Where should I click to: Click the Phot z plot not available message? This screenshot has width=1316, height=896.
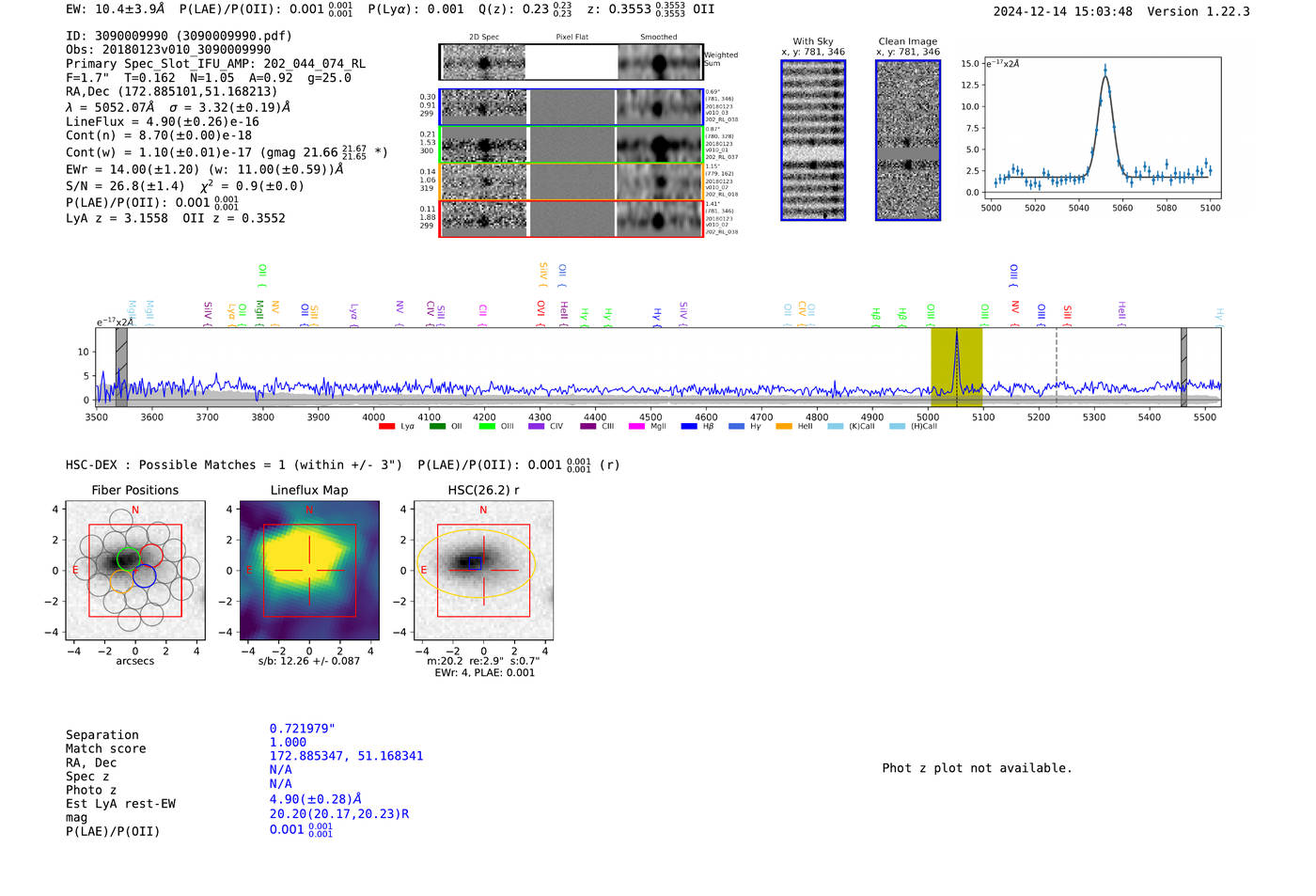click(x=977, y=768)
